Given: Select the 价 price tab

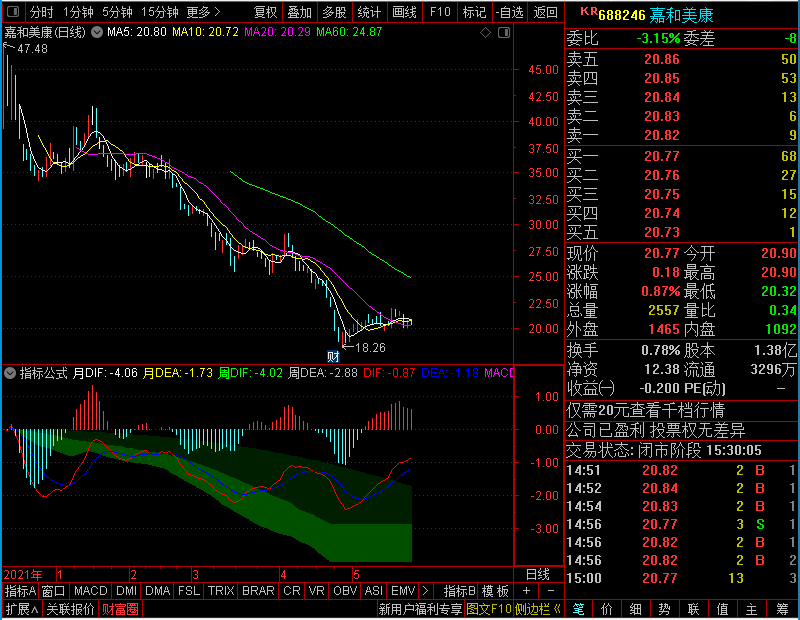Looking at the screenshot, I should pyautogui.click(x=607, y=609).
